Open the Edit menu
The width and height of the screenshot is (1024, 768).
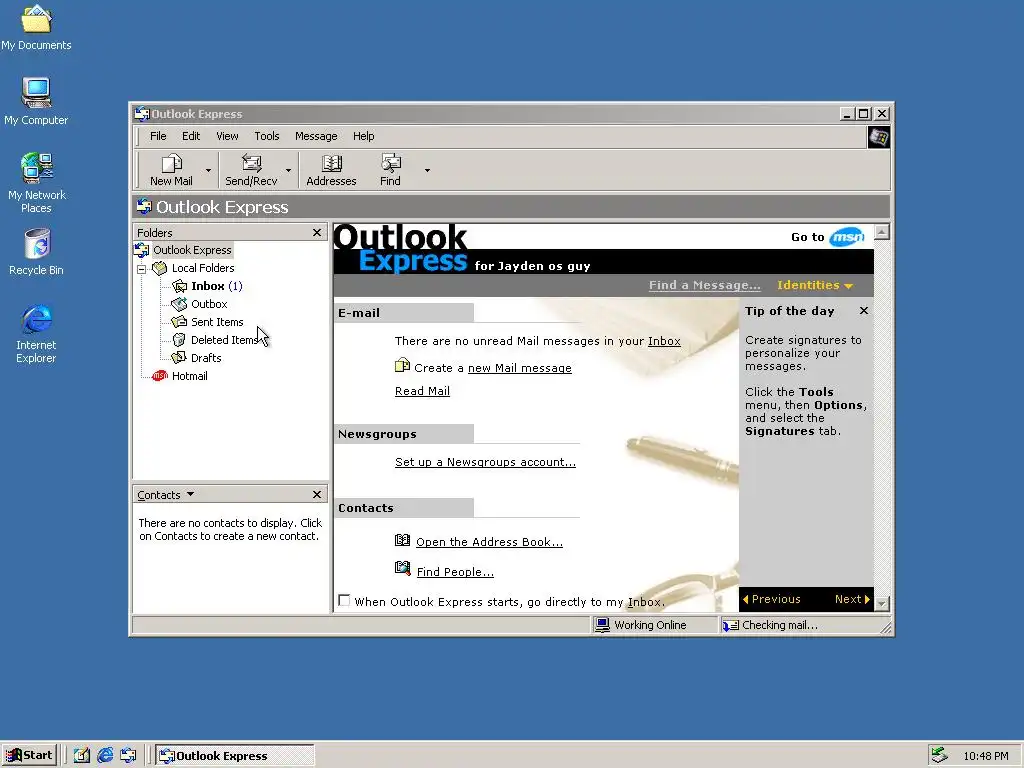[x=191, y=136]
